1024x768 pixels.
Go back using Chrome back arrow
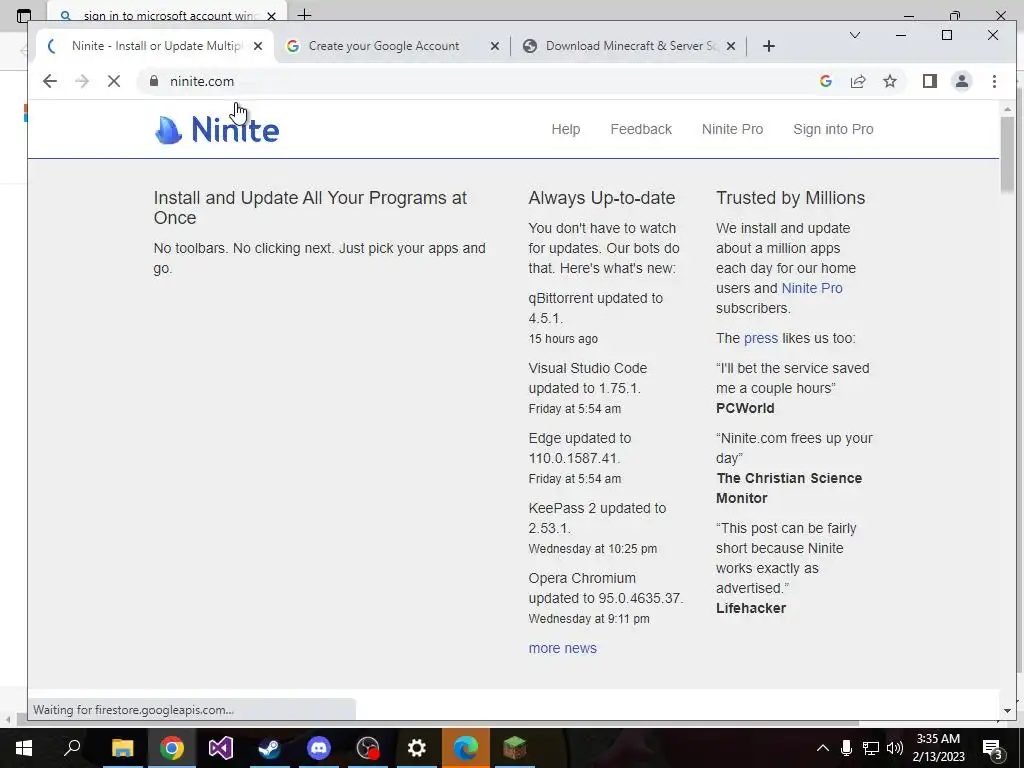(50, 81)
